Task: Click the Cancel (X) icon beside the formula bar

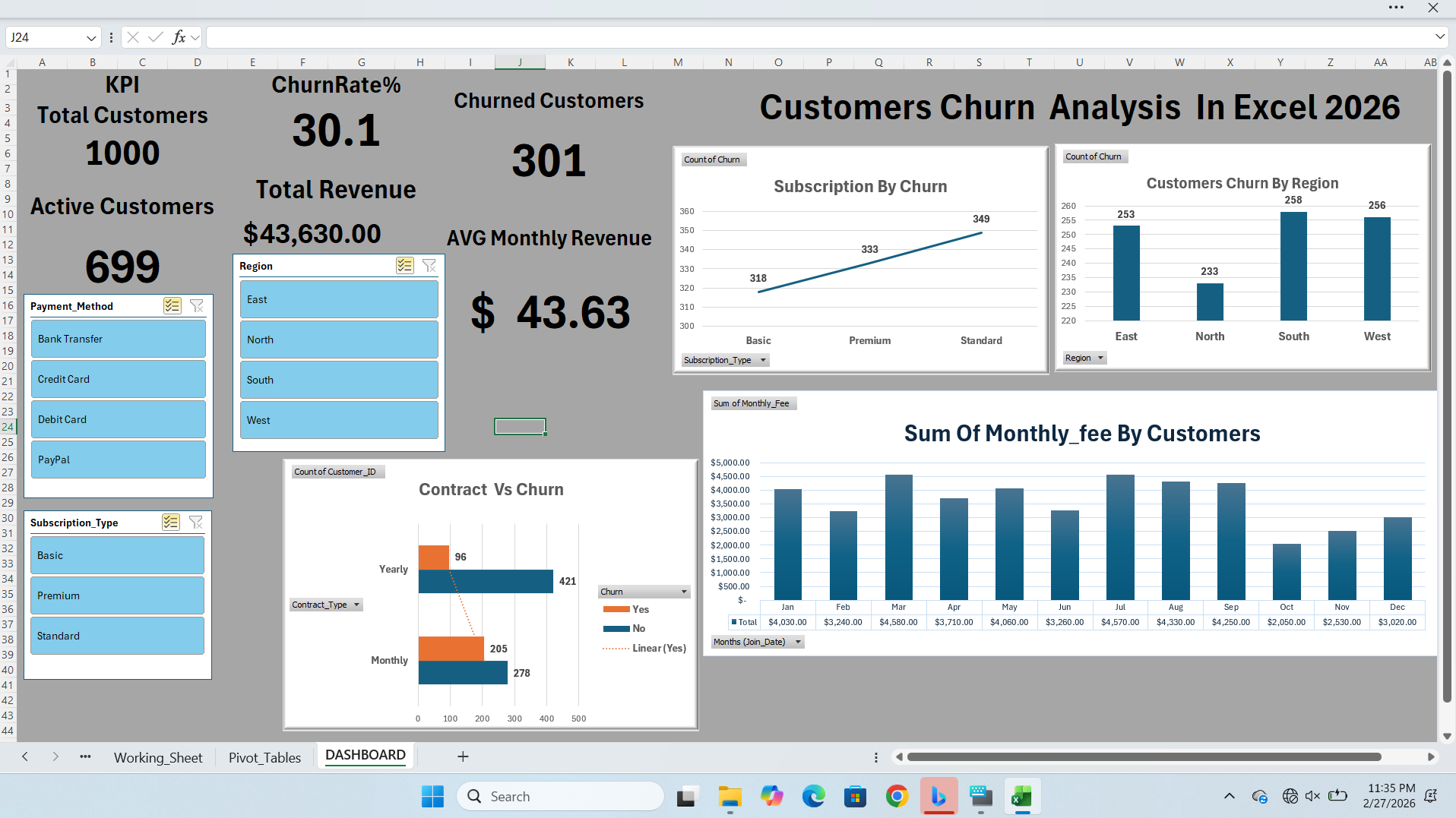Action: tap(132, 36)
